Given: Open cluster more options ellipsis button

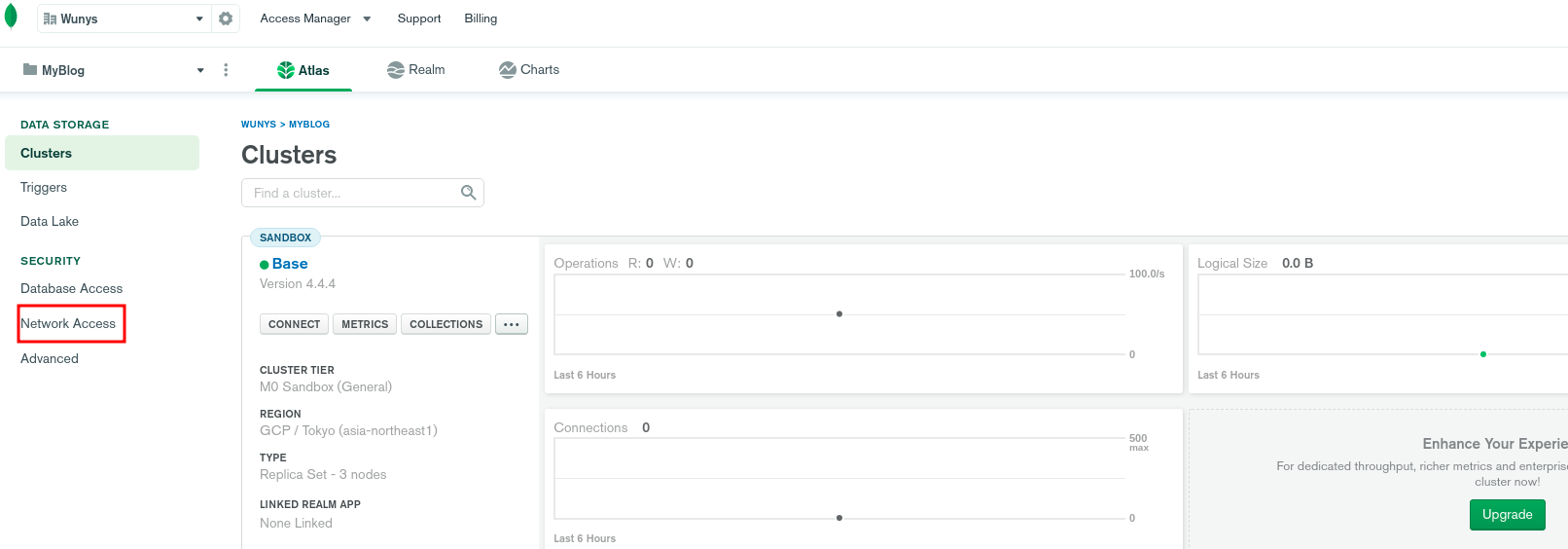Looking at the screenshot, I should pyautogui.click(x=512, y=324).
